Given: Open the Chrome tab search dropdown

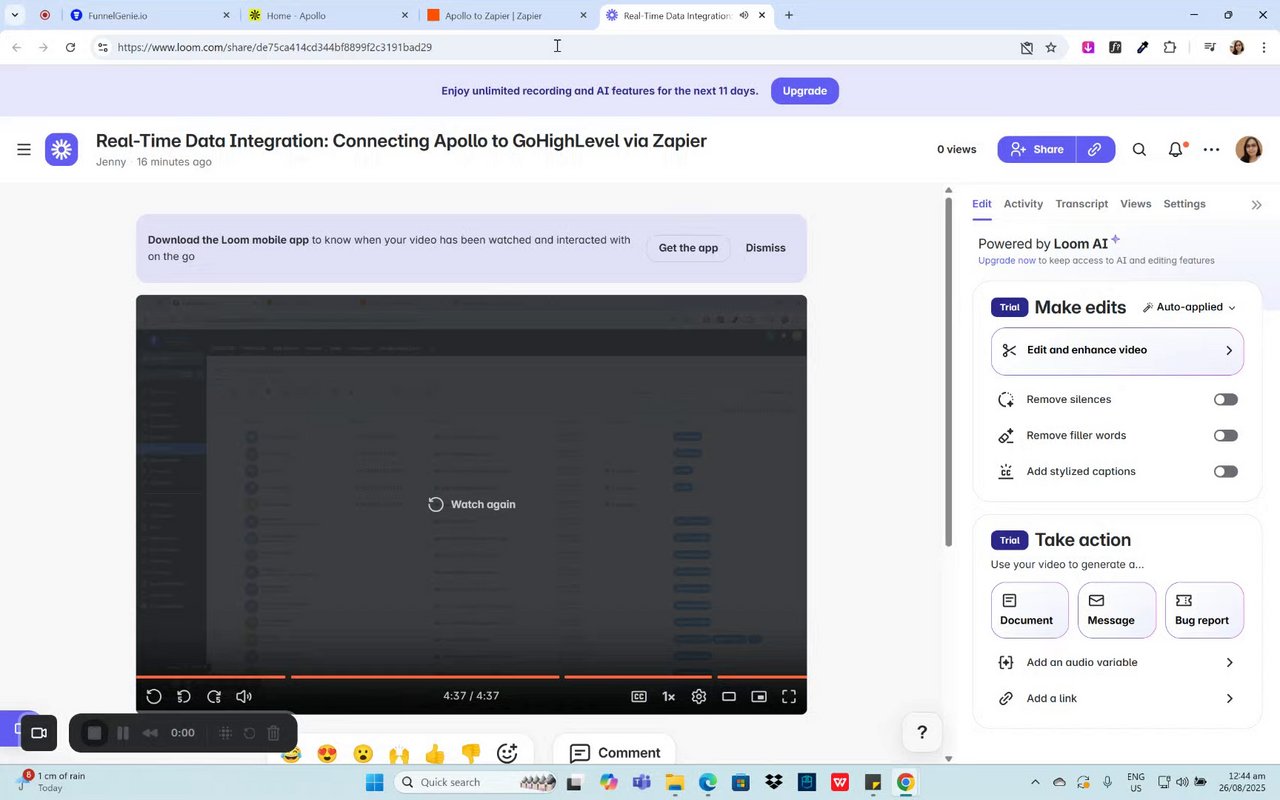Looking at the screenshot, I should click(x=15, y=15).
